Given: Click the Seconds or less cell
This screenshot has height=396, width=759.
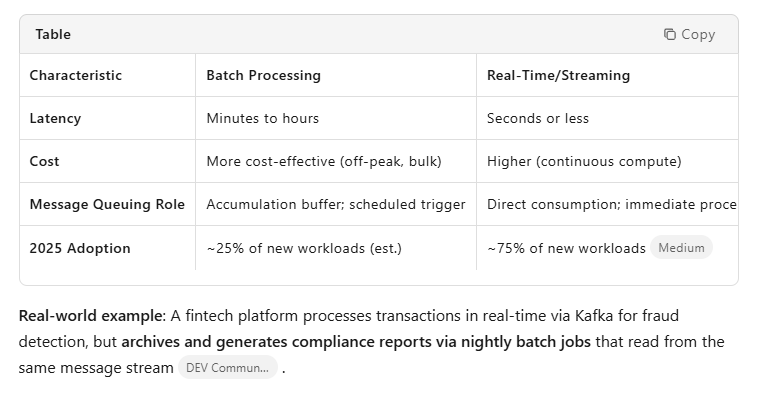Looking at the screenshot, I should click(537, 119).
